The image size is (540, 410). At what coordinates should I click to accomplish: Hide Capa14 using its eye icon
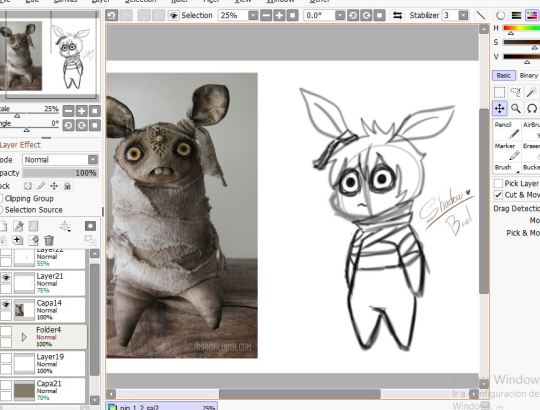6,305
